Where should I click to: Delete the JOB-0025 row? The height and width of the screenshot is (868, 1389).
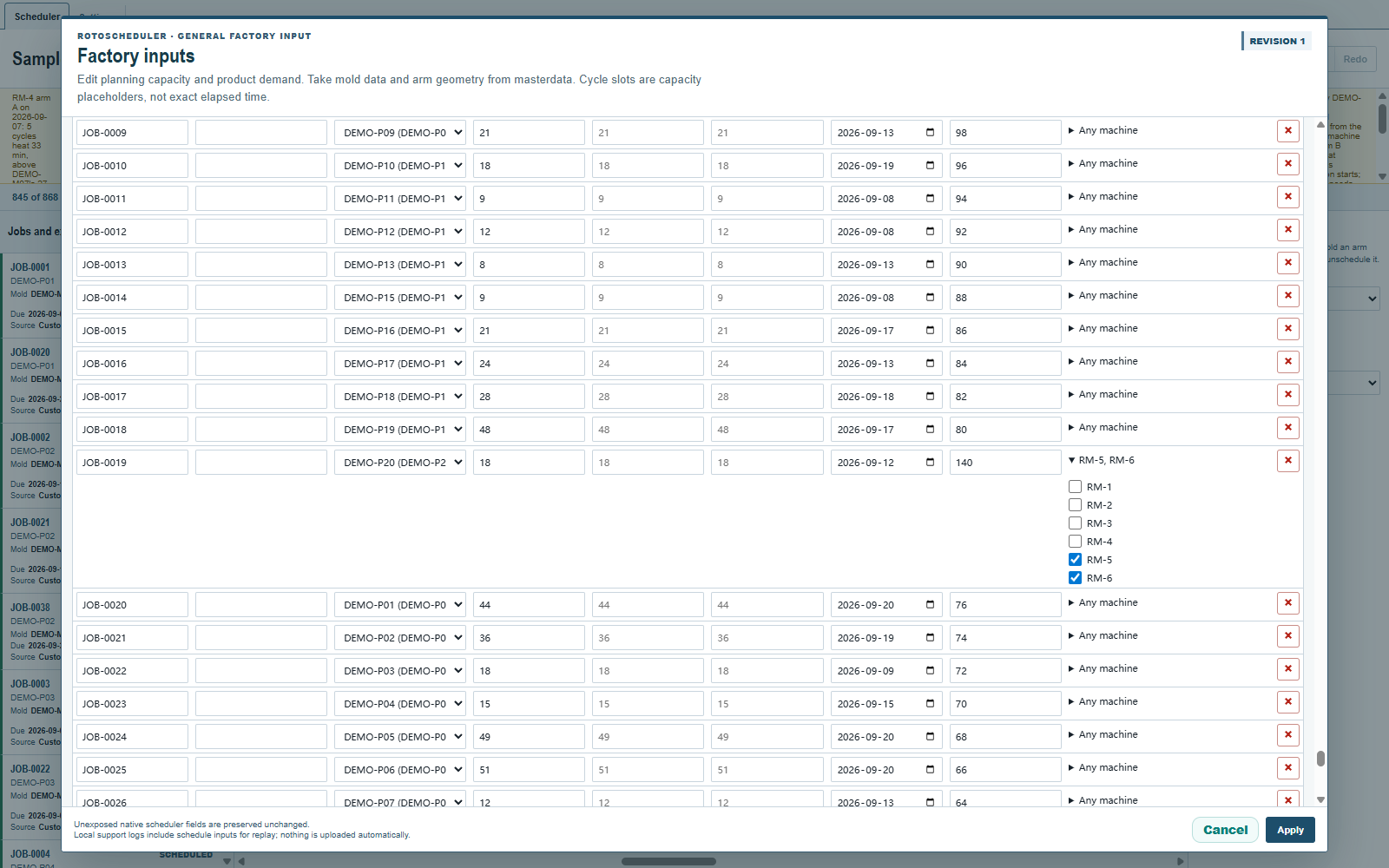pyautogui.click(x=1288, y=768)
